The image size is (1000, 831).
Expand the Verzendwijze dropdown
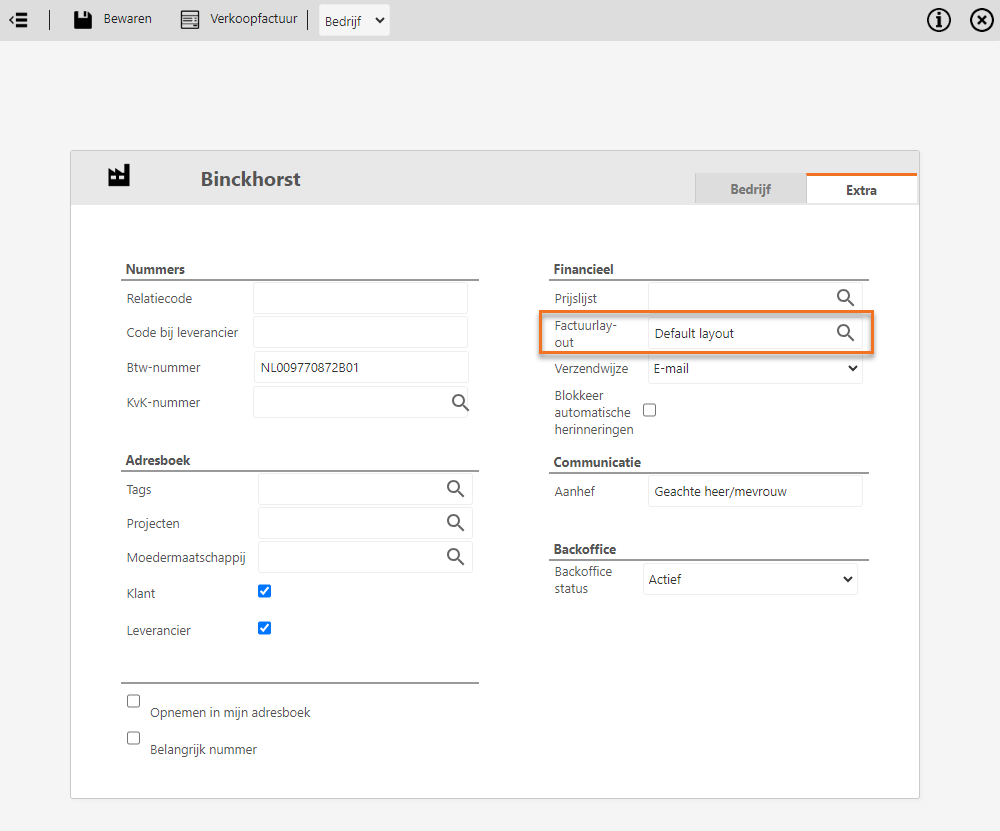click(755, 368)
